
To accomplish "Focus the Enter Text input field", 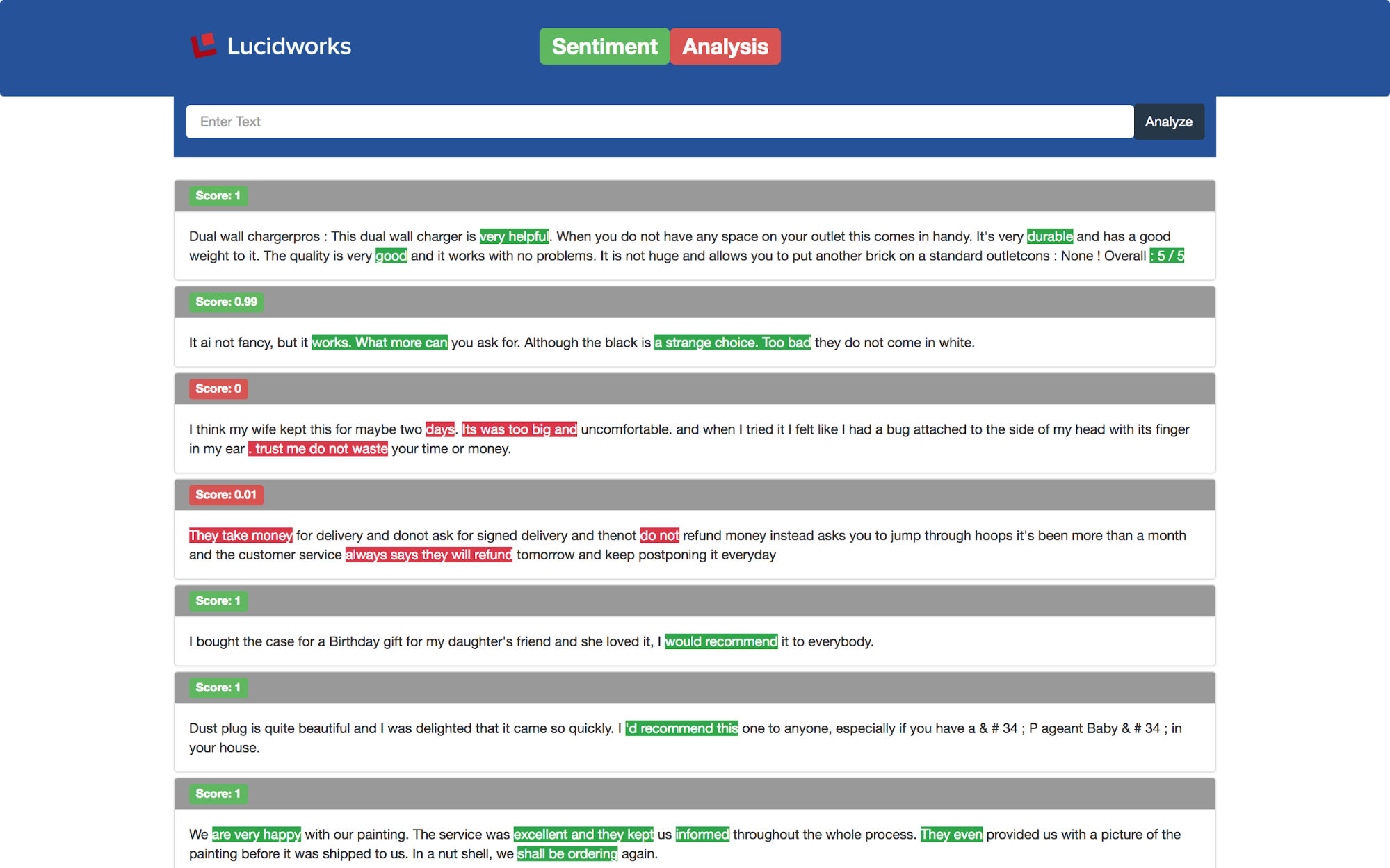I will pos(660,122).
